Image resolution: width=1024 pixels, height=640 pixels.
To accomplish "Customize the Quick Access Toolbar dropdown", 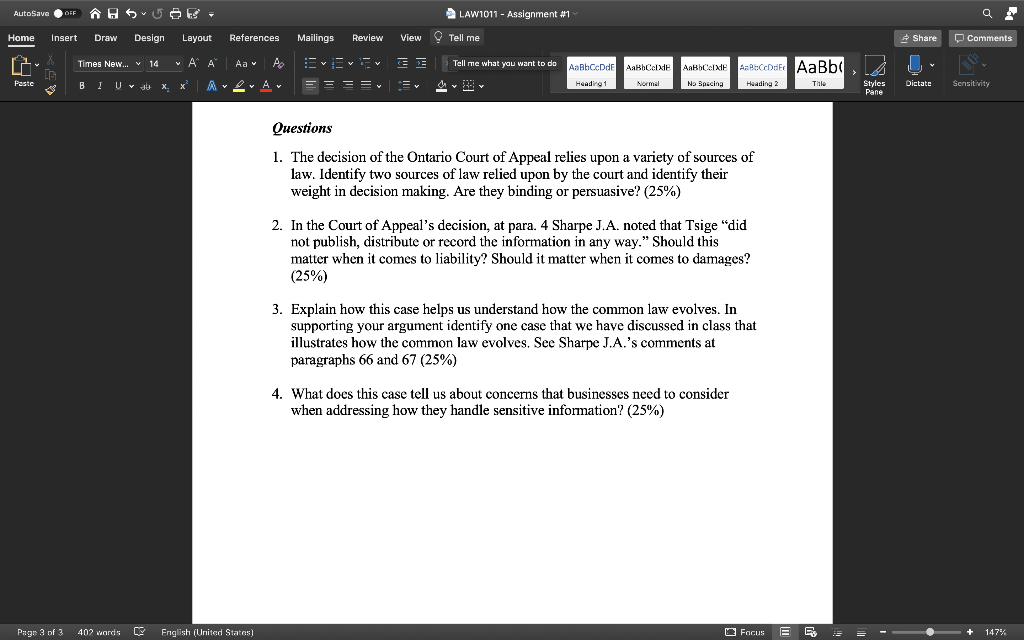I will (x=211, y=14).
